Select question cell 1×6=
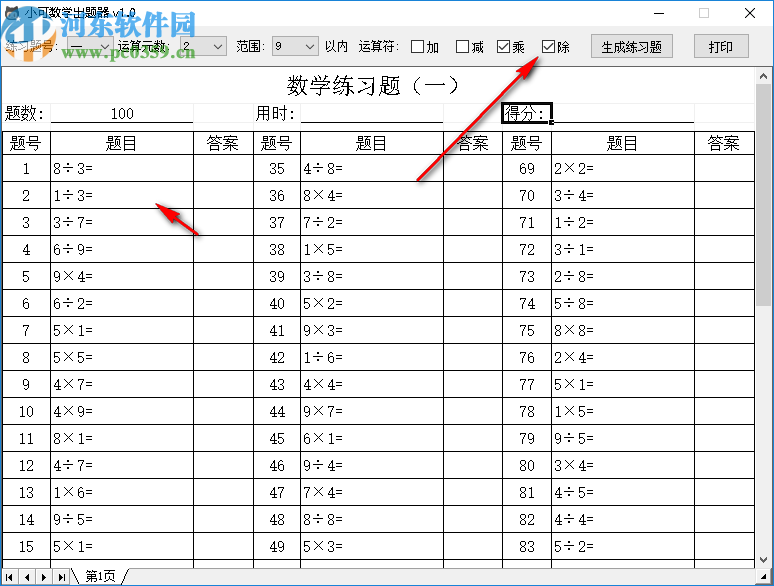Image resolution: width=774 pixels, height=586 pixels. pos(122,492)
